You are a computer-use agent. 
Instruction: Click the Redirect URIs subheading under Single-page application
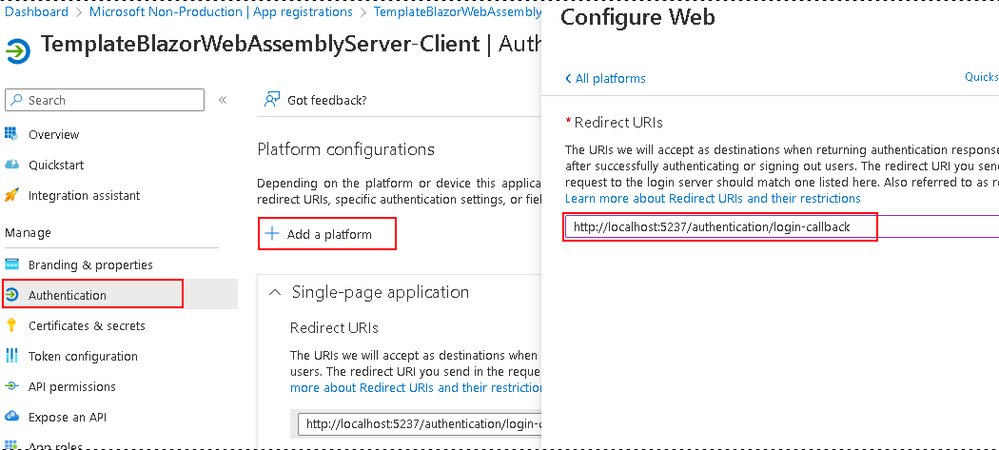coord(334,328)
